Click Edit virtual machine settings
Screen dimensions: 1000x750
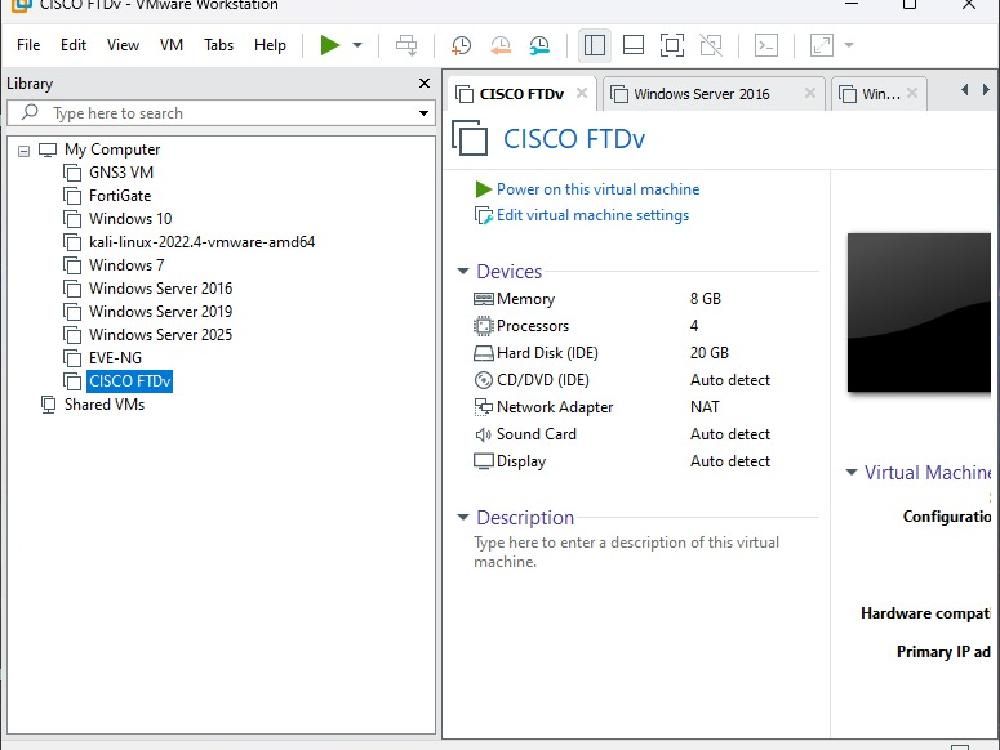(592, 215)
